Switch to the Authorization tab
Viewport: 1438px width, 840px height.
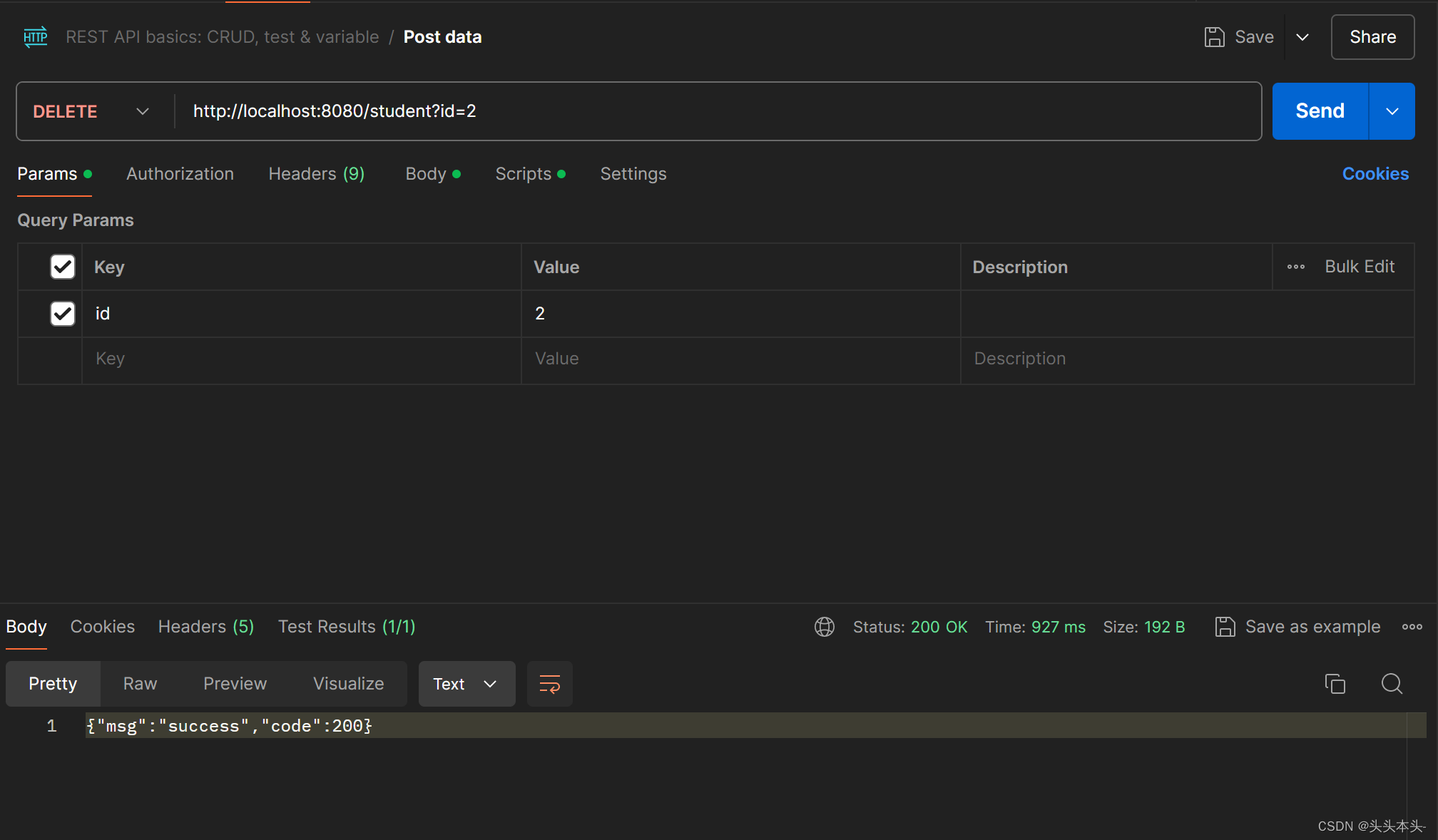coord(180,174)
